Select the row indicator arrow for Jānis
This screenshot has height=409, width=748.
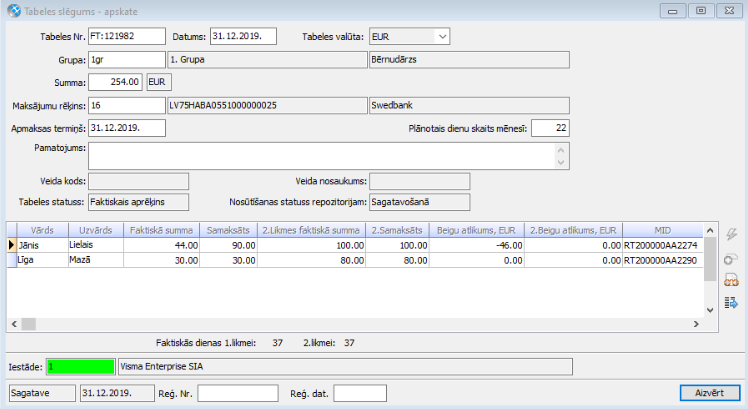12,244
